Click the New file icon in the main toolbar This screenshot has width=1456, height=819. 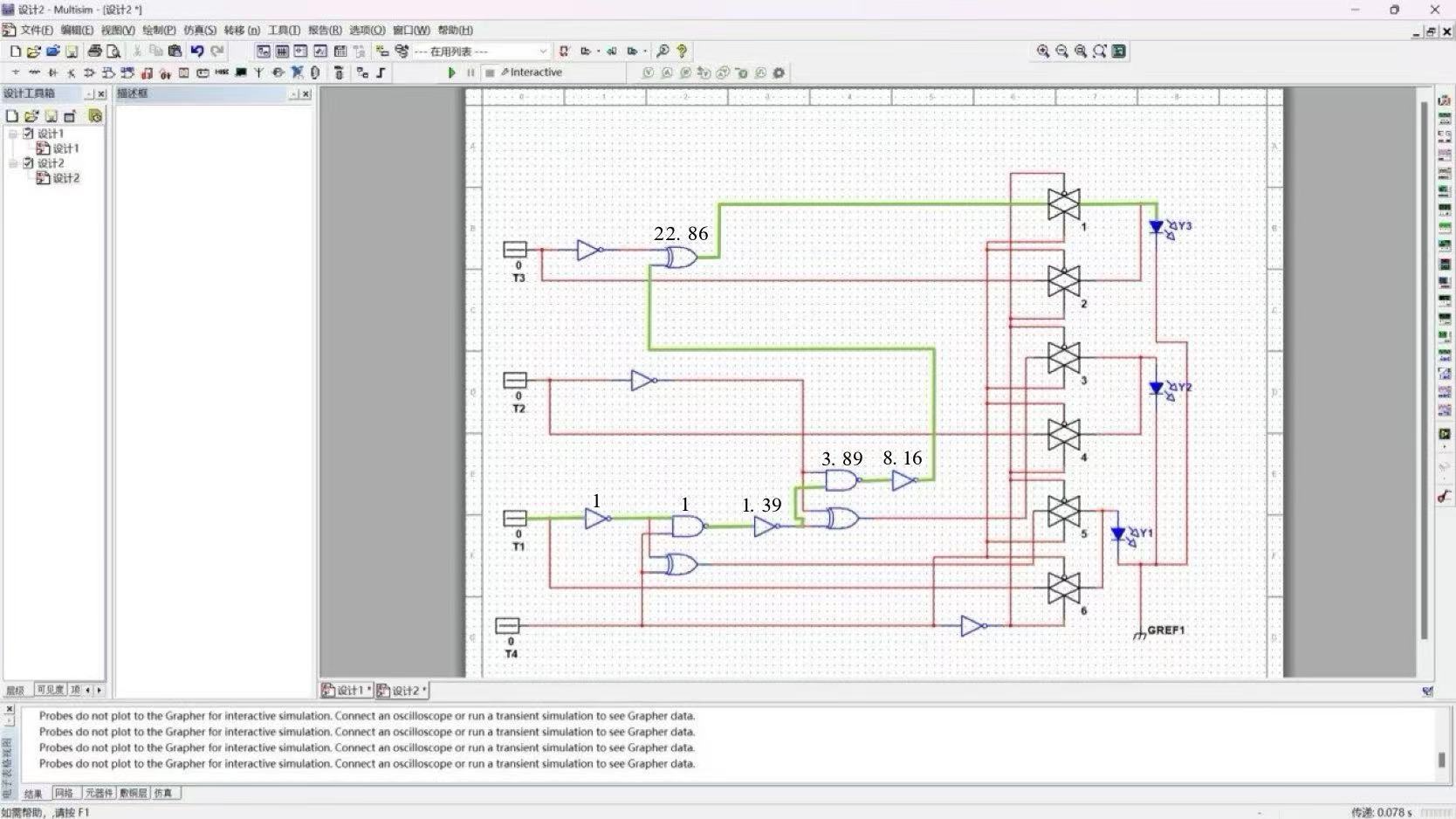pyautogui.click(x=15, y=52)
